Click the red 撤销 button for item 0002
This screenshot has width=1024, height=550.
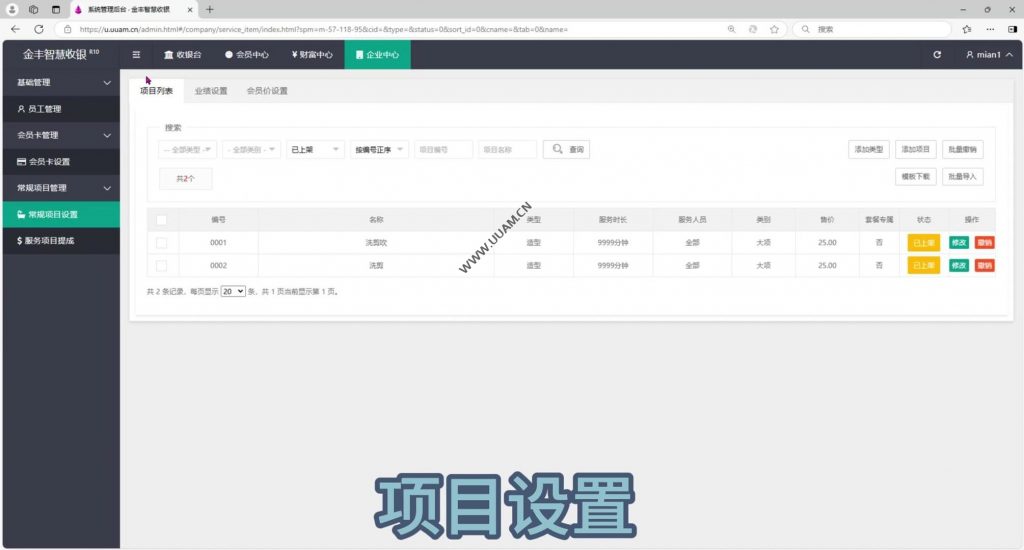pyautogui.click(x=984, y=266)
